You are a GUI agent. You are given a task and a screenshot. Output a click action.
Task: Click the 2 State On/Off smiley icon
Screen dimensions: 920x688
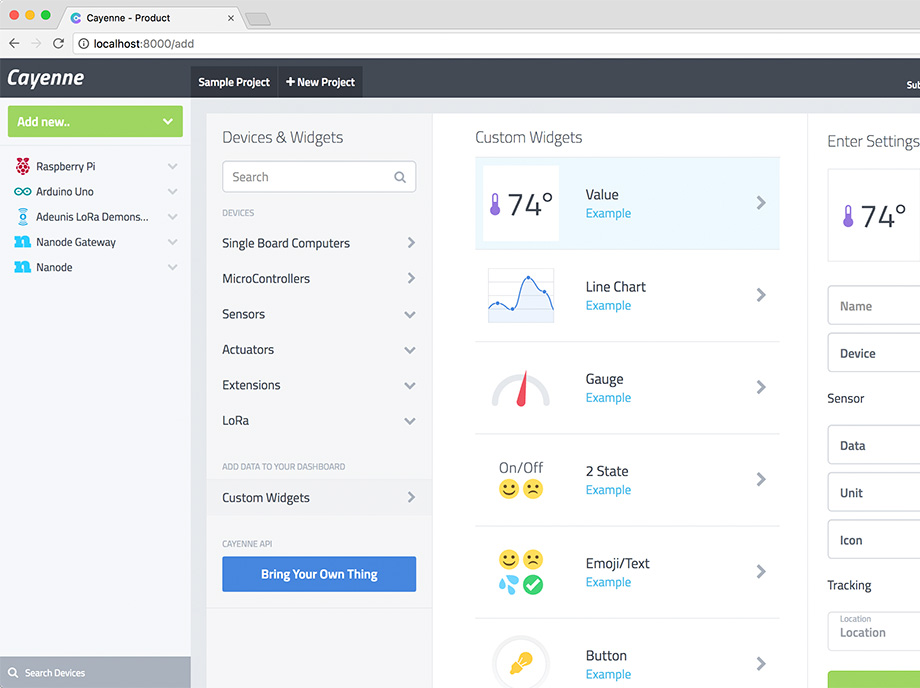tap(520, 479)
